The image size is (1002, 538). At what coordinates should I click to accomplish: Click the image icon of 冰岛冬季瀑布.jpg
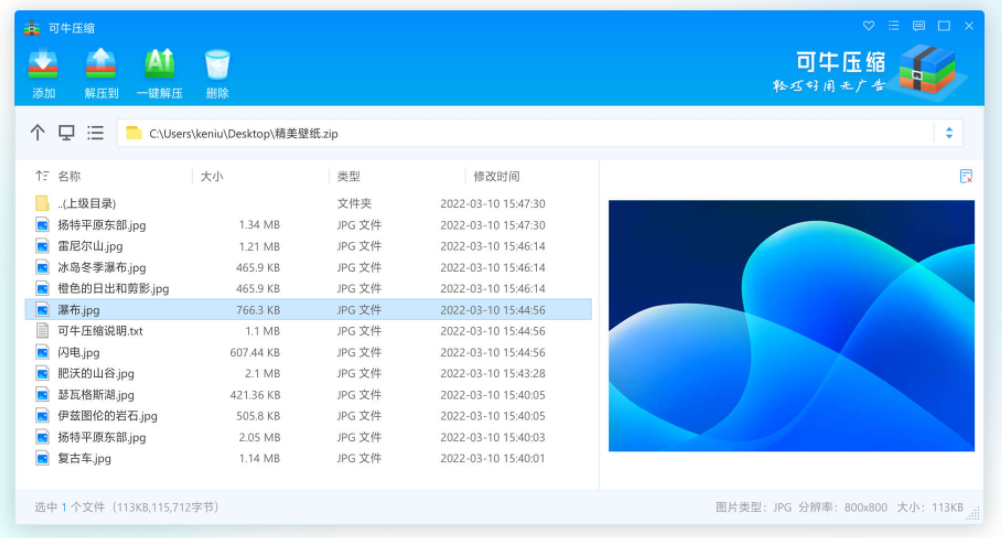coord(42,267)
